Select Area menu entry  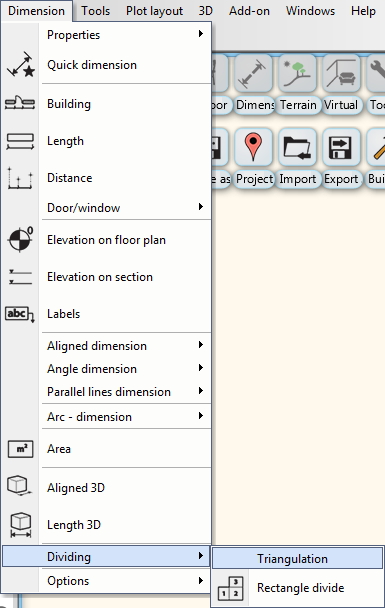pyautogui.click(x=107, y=449)
